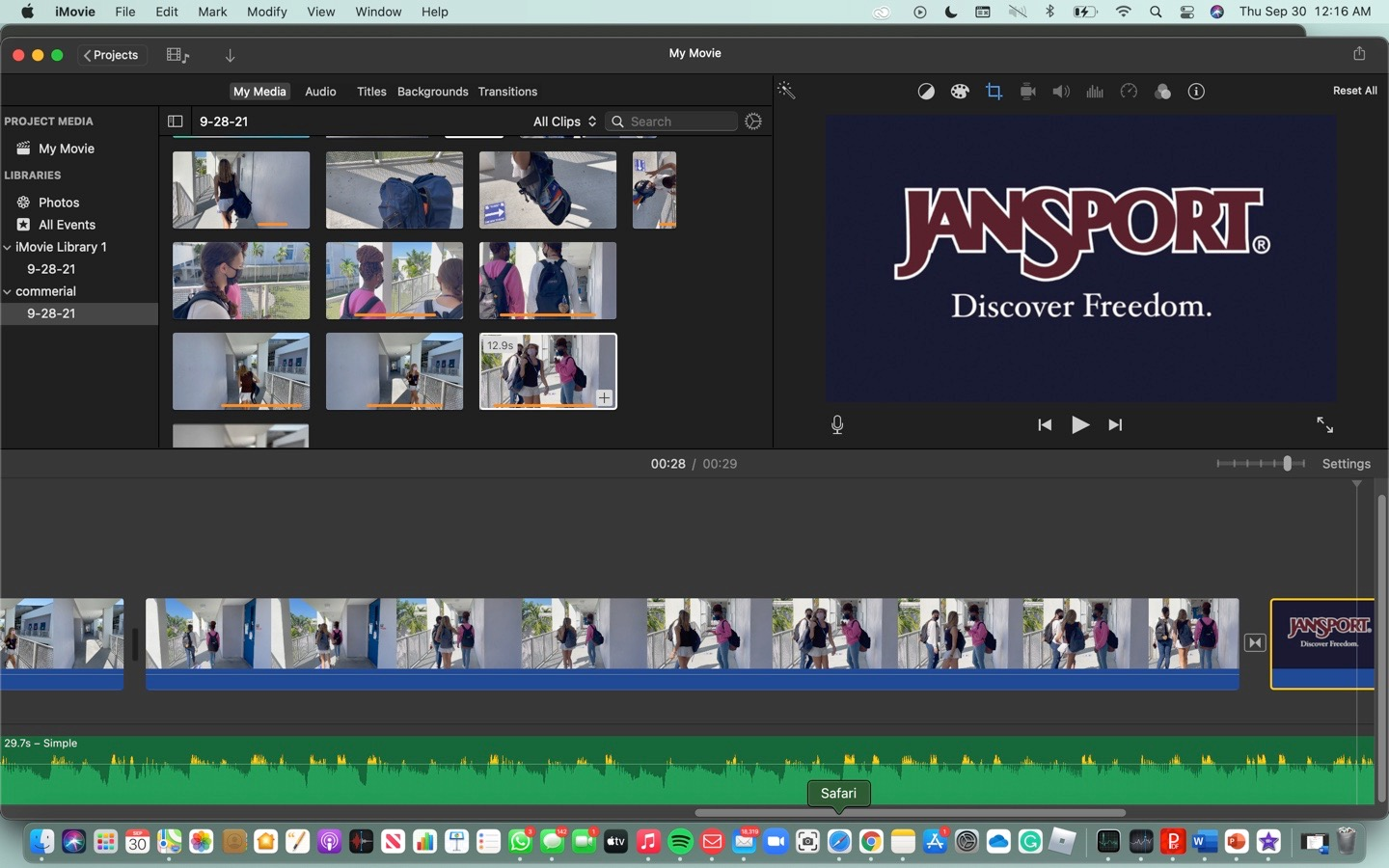The image size is (1389, 868).
Task: Open Noise Reduction and Equalizer tool
Action: pos(1095,92)
